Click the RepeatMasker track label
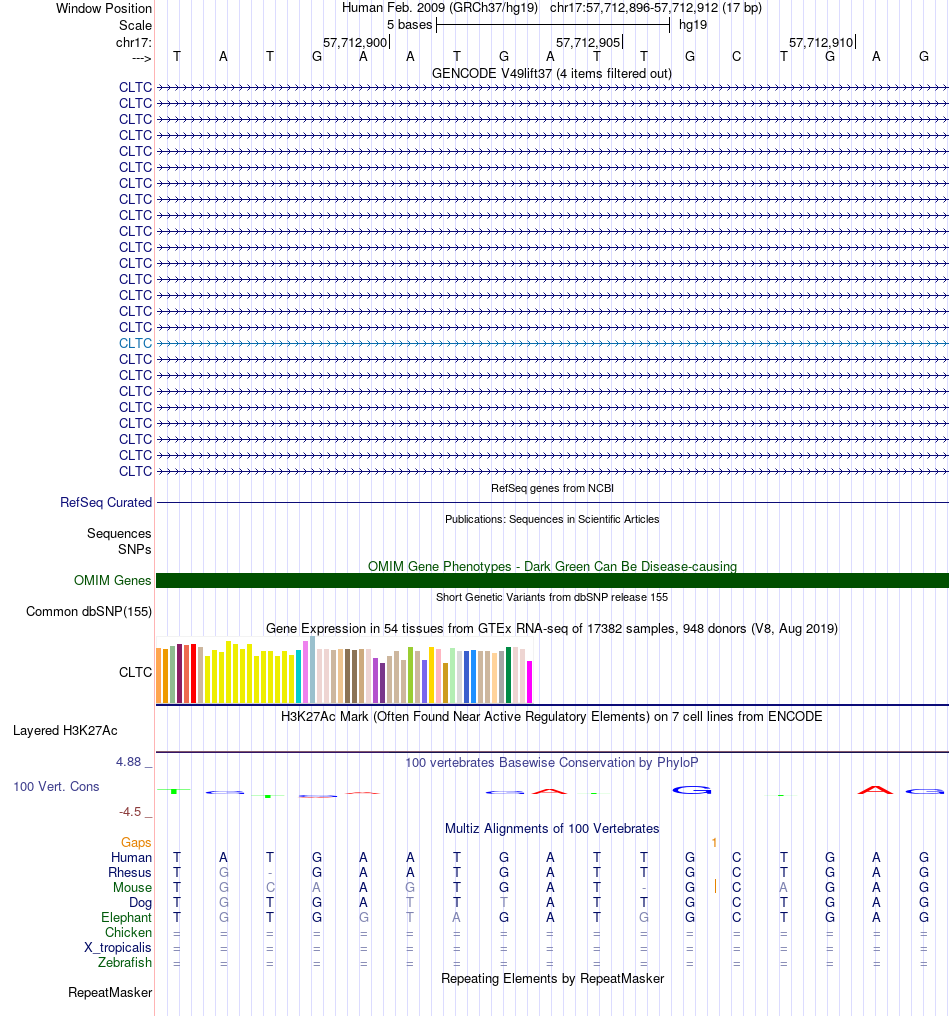Viewport: 950px width, 1016px height. click(110, 993)
